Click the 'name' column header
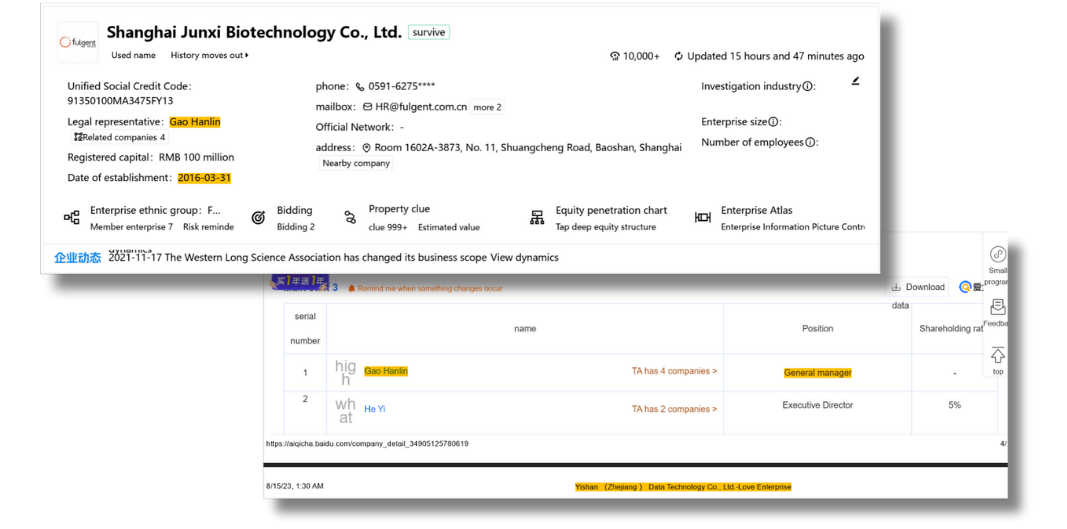 [525, 329]
